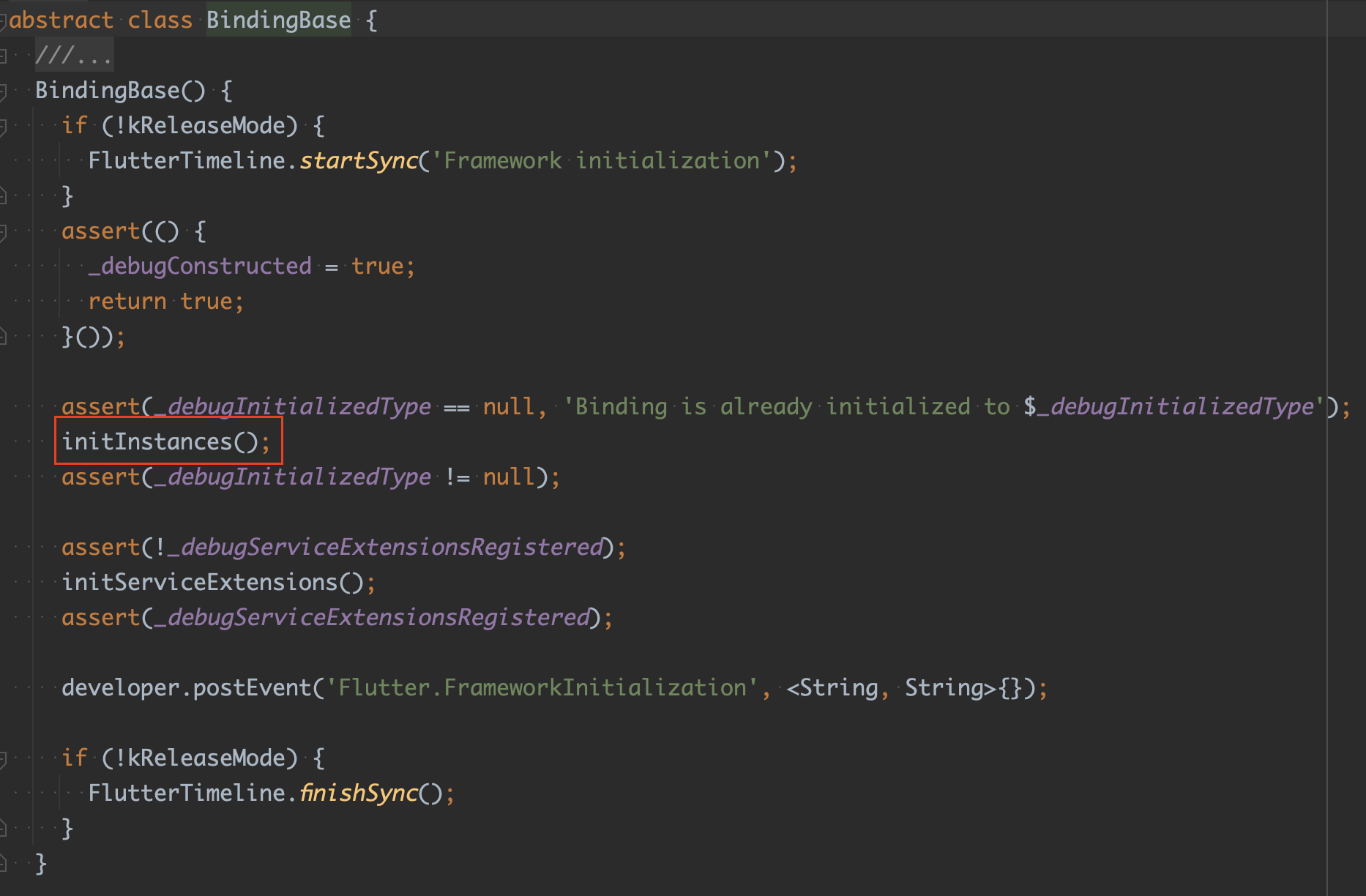Collapse the BindingBase() constructor fold marker
This screenshot has width=1366, height=896.
pos(3,91)
